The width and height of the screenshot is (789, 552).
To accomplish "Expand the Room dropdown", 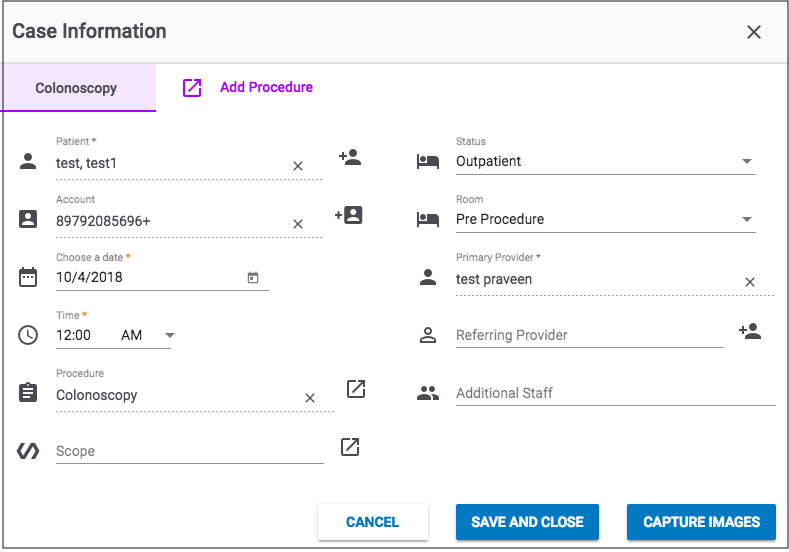I will [x=747, y=220].
